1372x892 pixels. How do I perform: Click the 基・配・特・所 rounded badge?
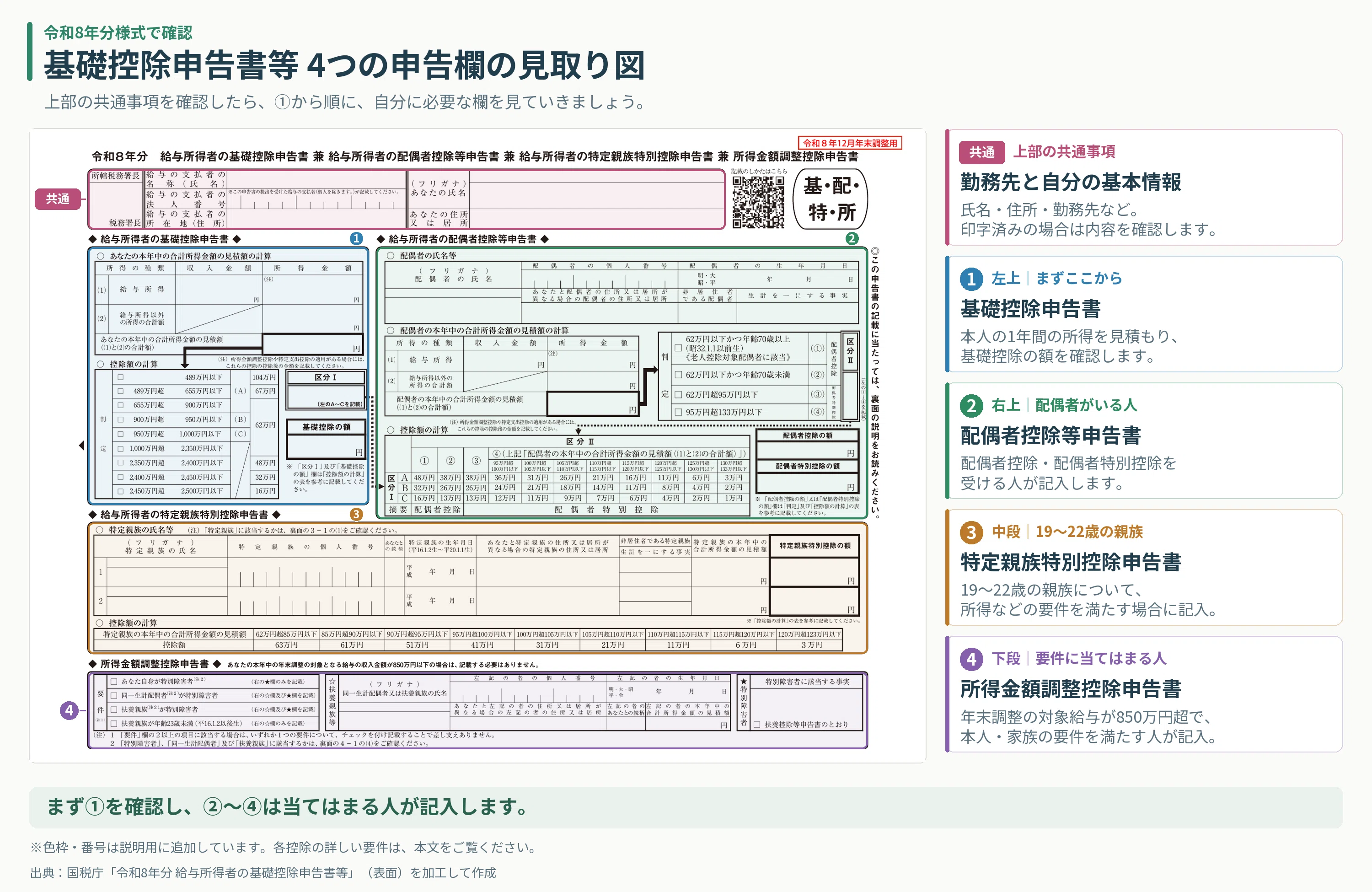(830, 199)
